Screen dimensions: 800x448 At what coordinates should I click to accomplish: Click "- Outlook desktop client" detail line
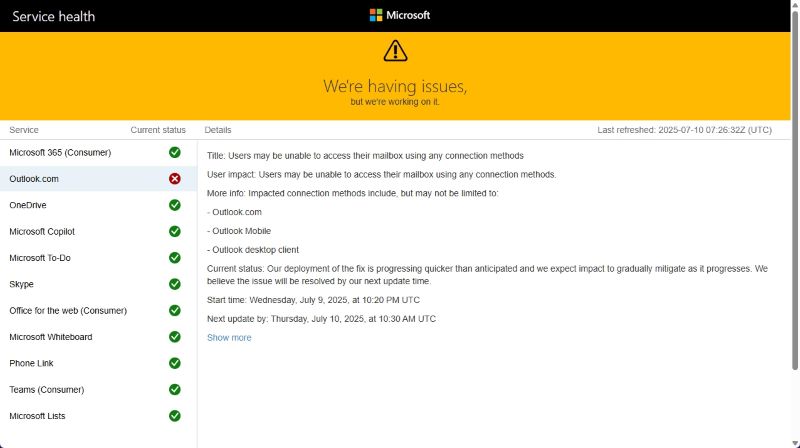[253, 250]
